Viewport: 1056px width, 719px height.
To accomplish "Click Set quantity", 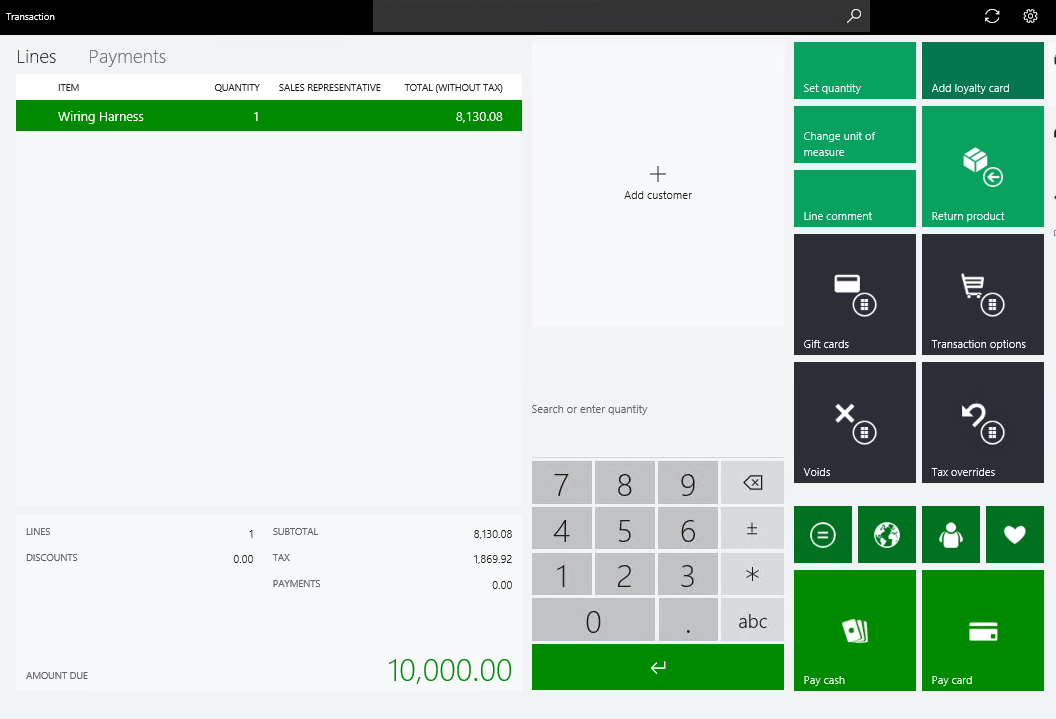I will coord(854,70).
